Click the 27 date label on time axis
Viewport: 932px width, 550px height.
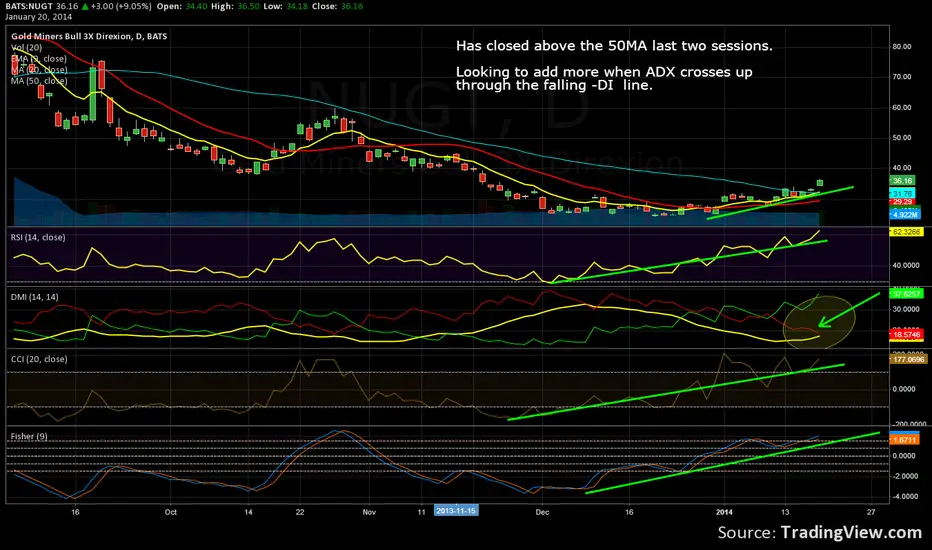pyautogui.click(x=871, y=512)
